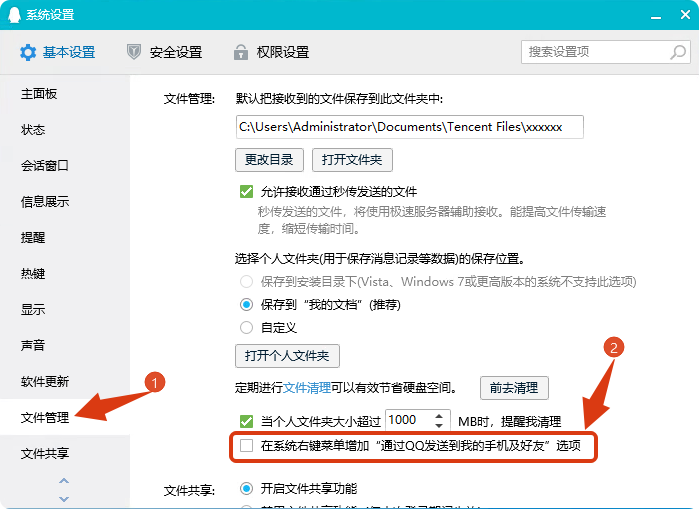Screen dimensions: 699x509
Task: Select 自定义 folder radio option
Action: click(x=246, y=327)
